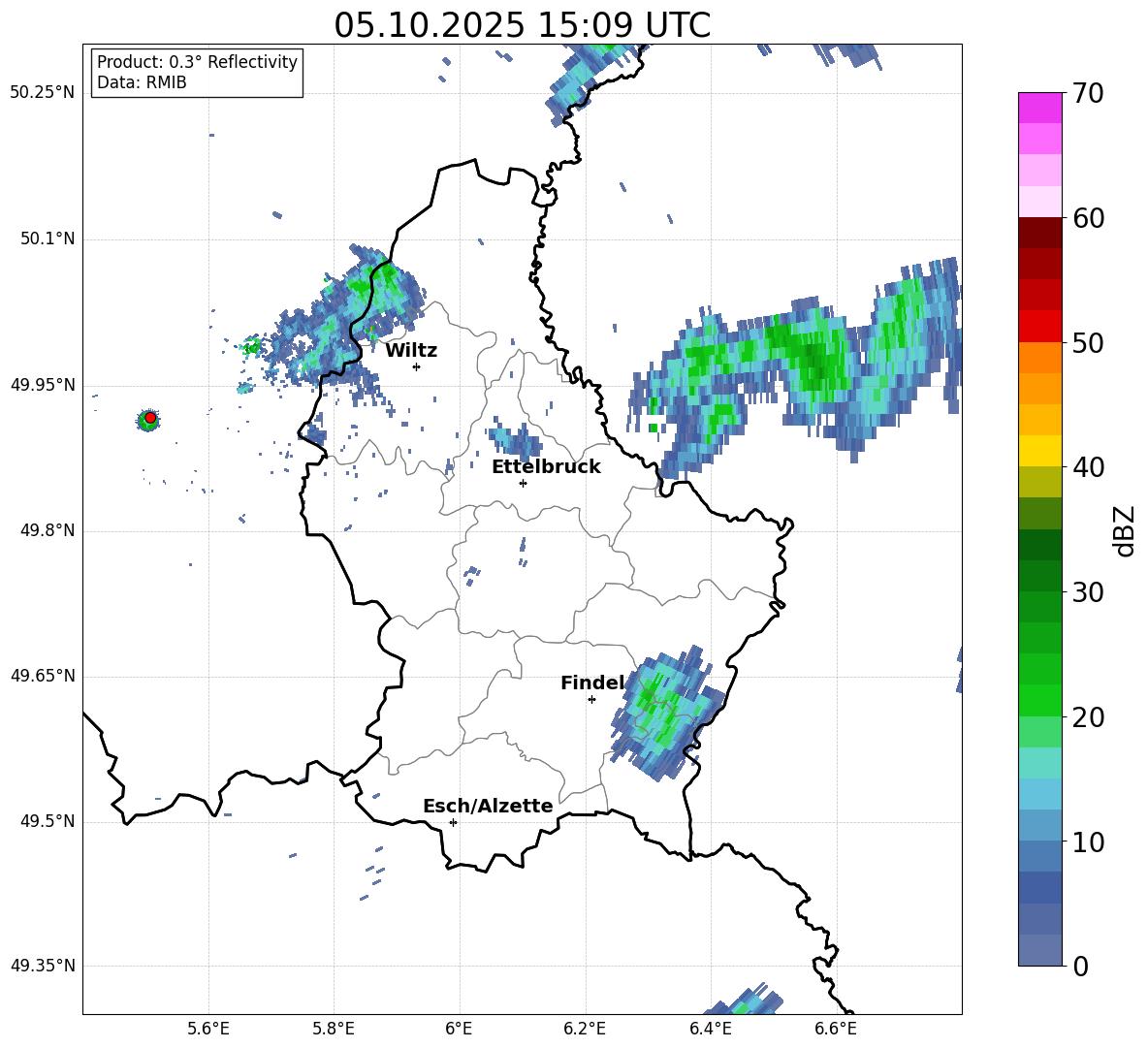This screenshot has width=1148, height=1048.
Task: Click the title 05.10.2025 15:09 UTC
Action: (x=522, y=25)
